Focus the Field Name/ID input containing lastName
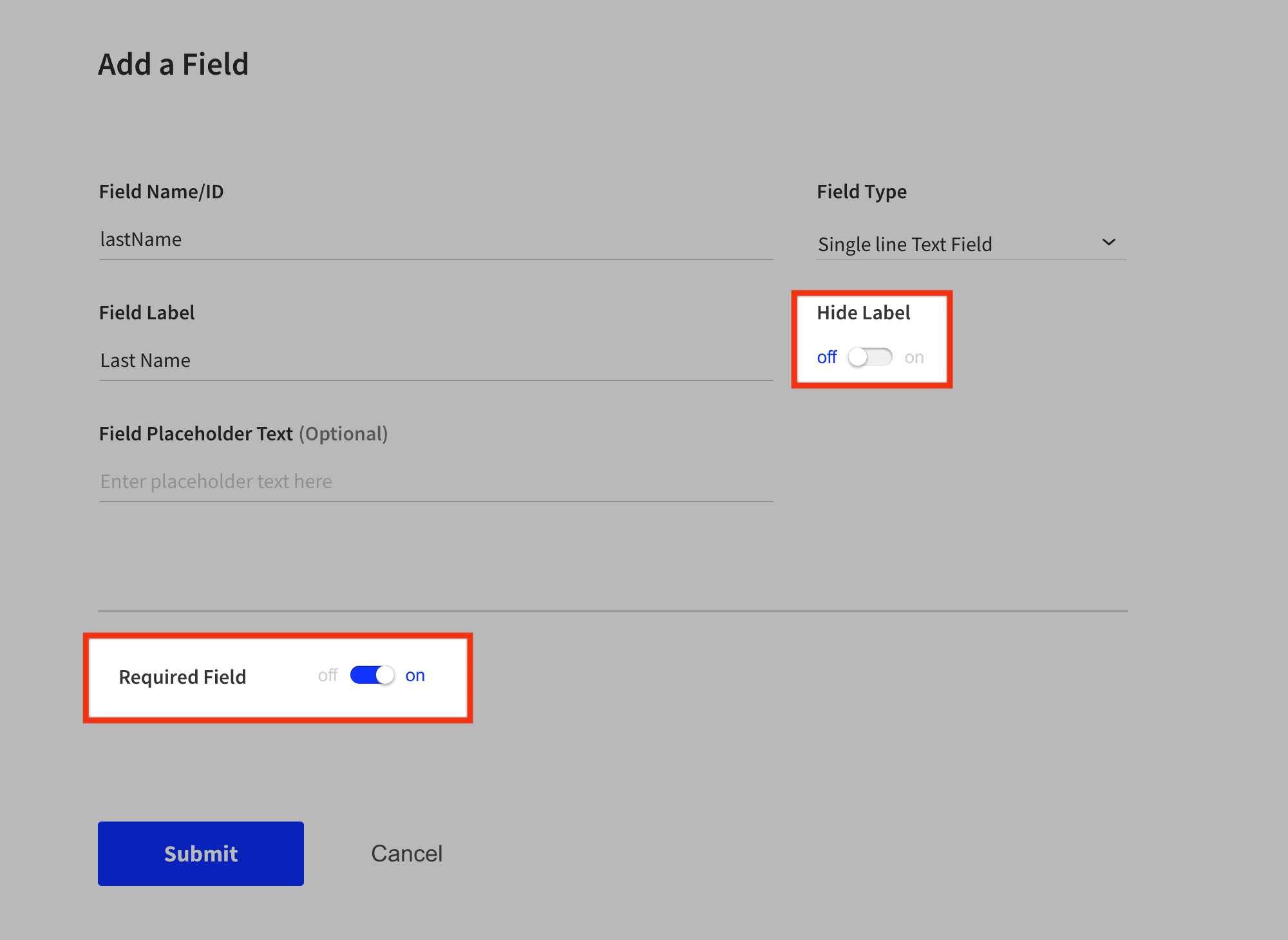This screenshot has width=1288, height=940. (436, 240)
